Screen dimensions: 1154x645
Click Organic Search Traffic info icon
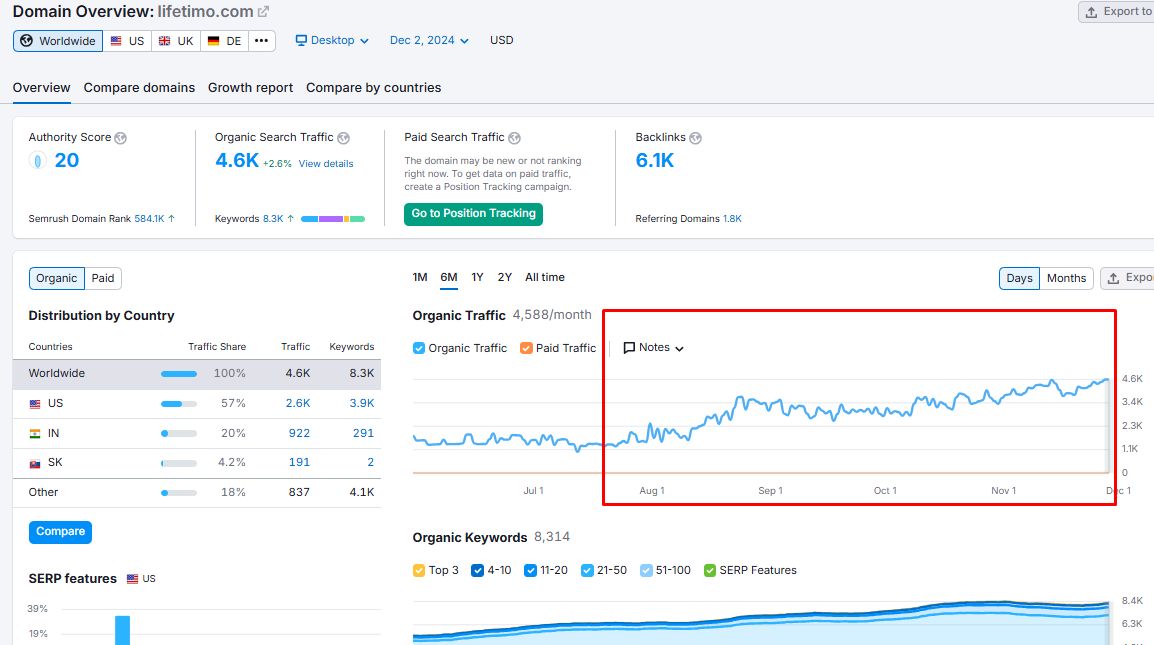pyautogui.click(x=343, y=138)
